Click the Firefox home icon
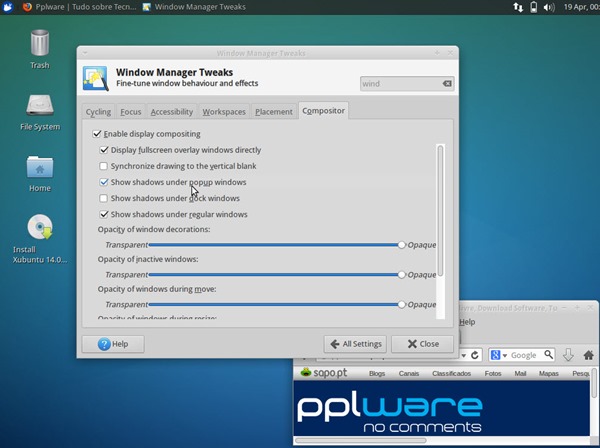Viewport: 600px width, 448px height. click(x=589, y=355)
